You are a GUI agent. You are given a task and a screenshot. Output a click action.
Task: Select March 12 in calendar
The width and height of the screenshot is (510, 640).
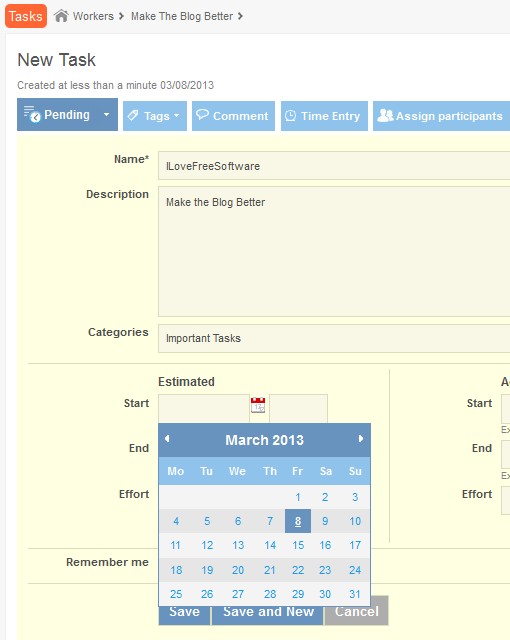pos(207,545)
